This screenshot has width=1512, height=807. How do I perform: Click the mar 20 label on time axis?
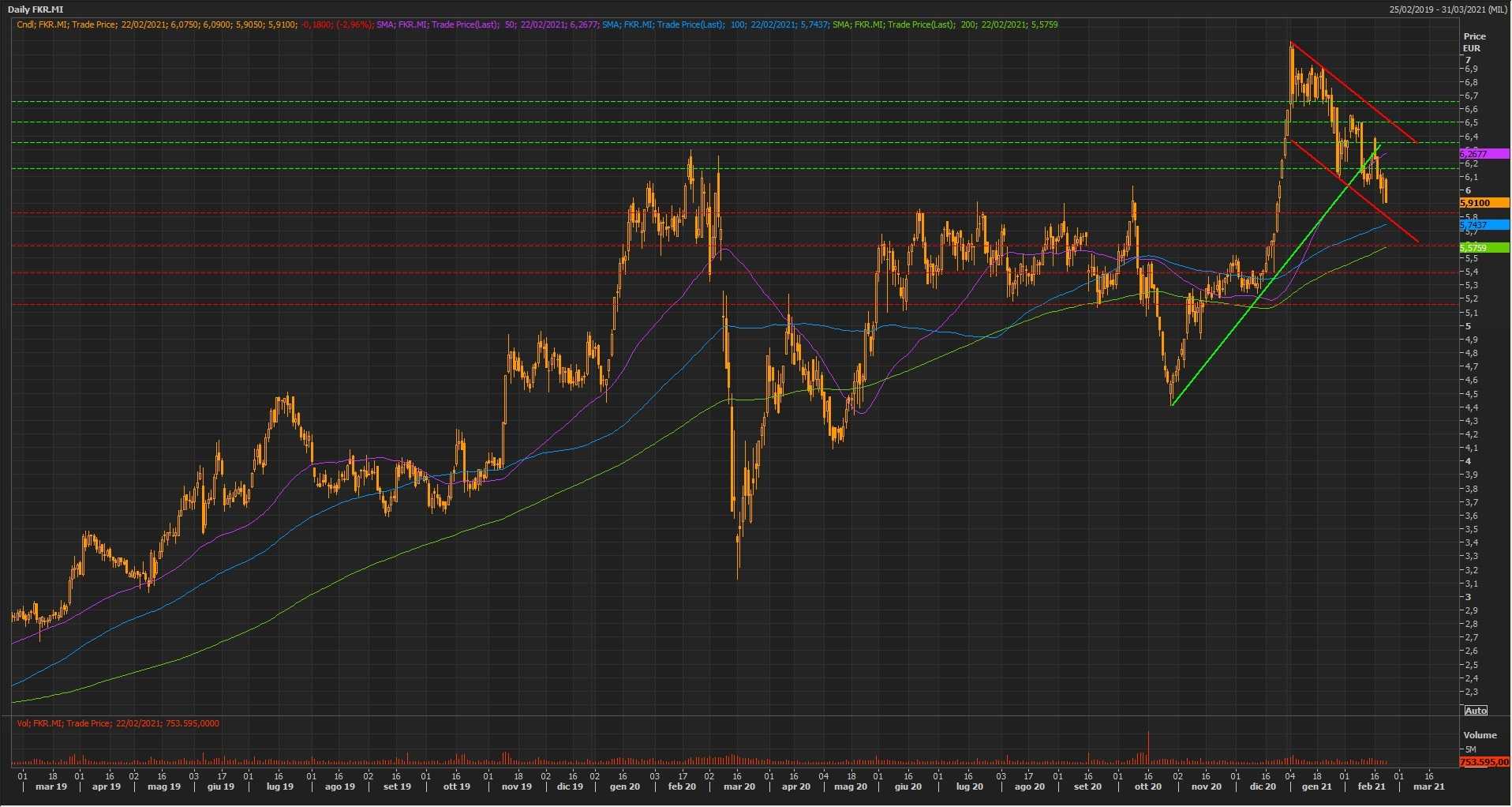pos(739,786)
